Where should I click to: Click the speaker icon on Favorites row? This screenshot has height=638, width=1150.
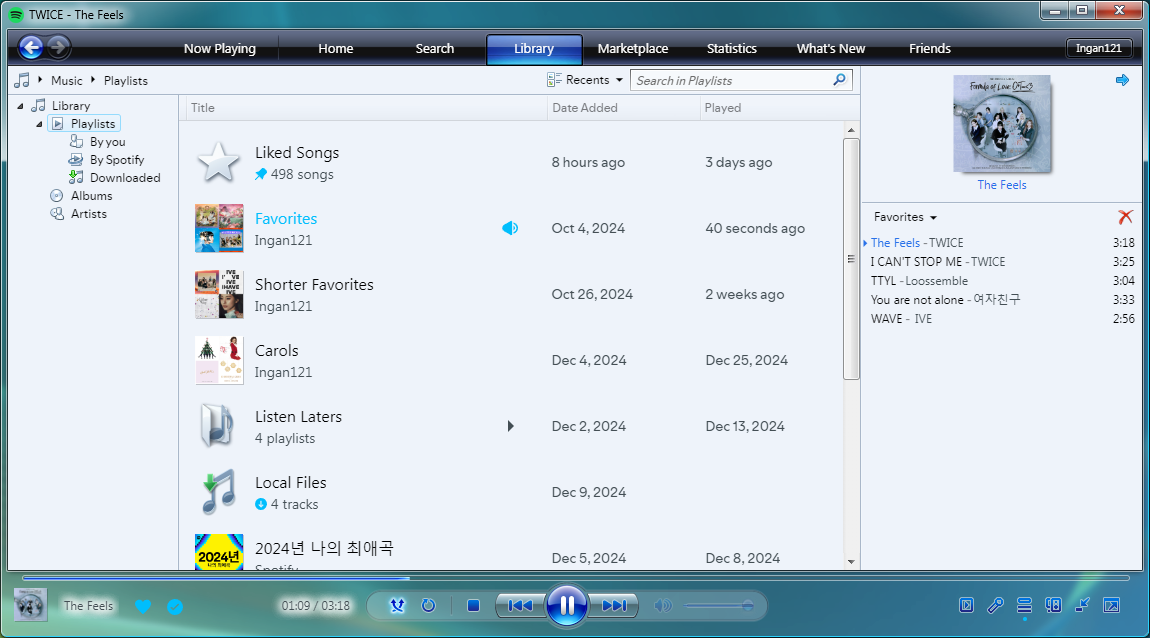pyautogui.click(x=510, y=228)
